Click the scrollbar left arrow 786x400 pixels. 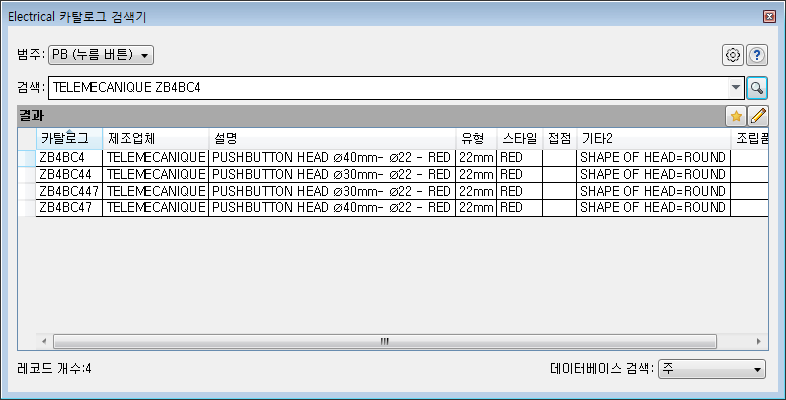click(x=44, y=341)
